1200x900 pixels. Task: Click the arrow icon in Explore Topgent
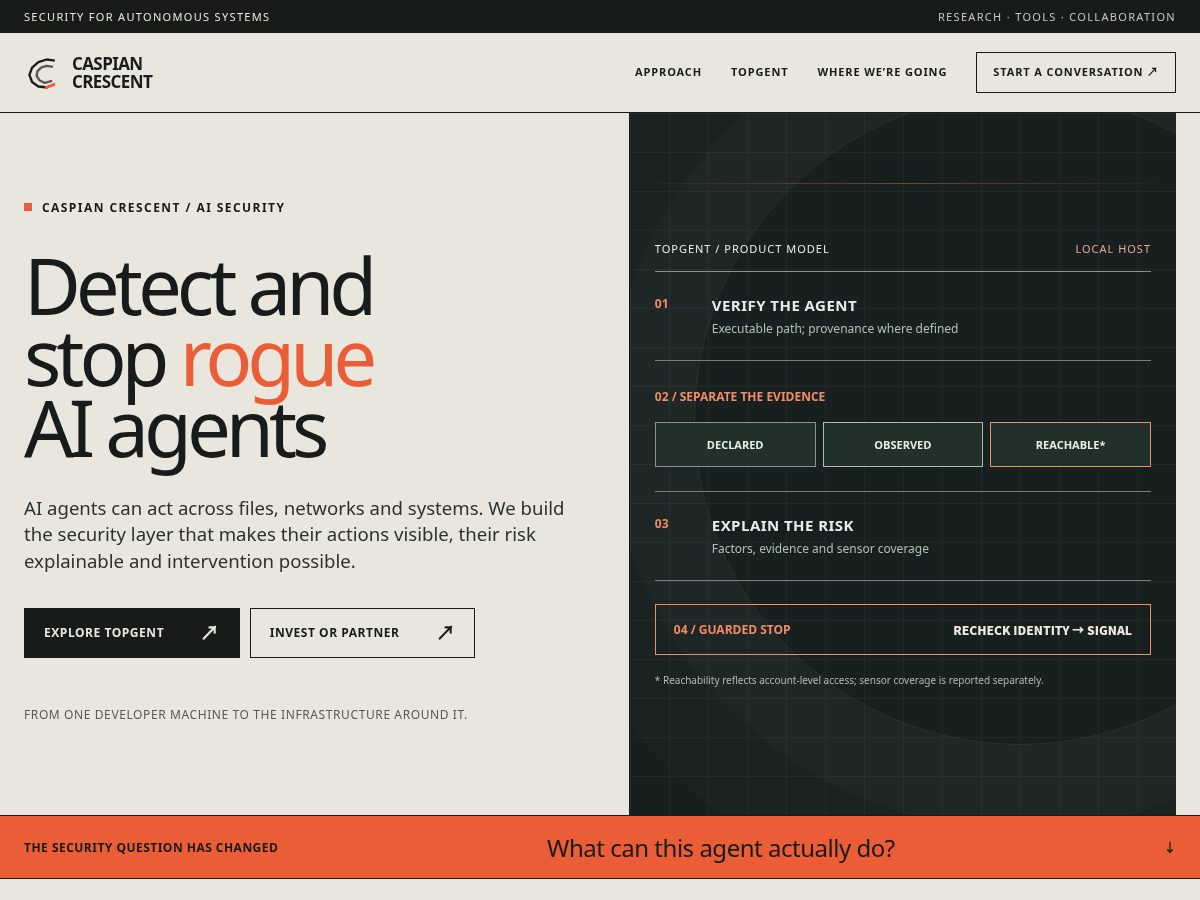click(209, 632)
